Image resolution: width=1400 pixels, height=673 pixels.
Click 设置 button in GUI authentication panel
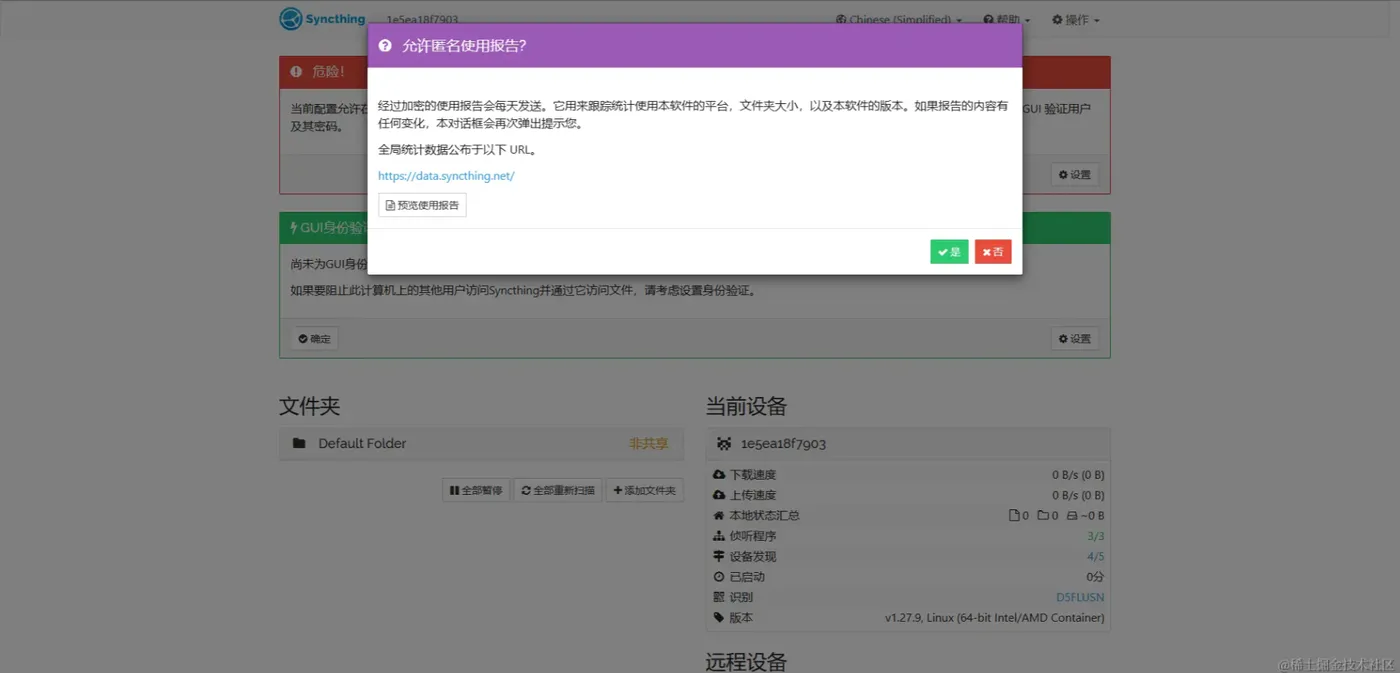coord(1075,339)
